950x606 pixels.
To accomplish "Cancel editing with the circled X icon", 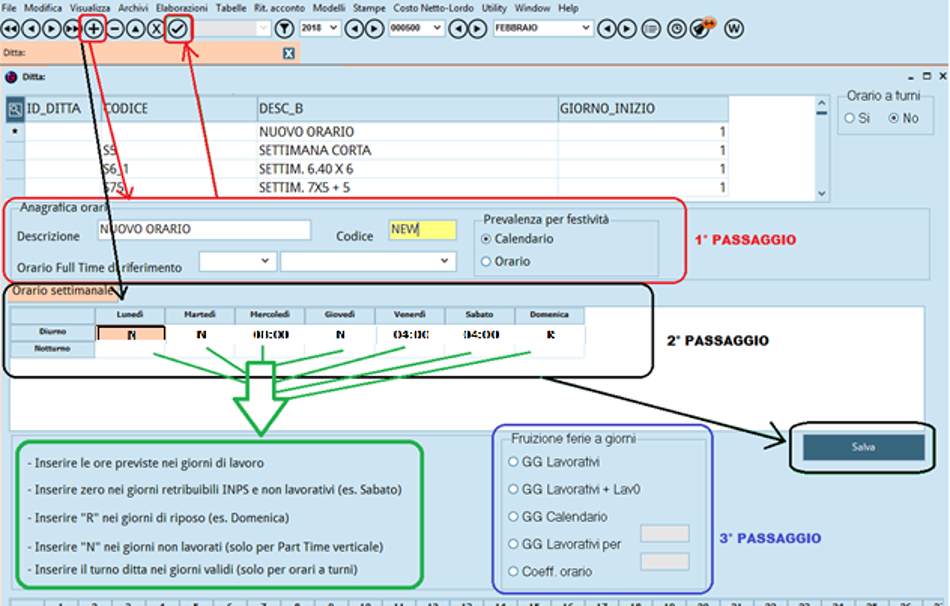I will 156,28.
